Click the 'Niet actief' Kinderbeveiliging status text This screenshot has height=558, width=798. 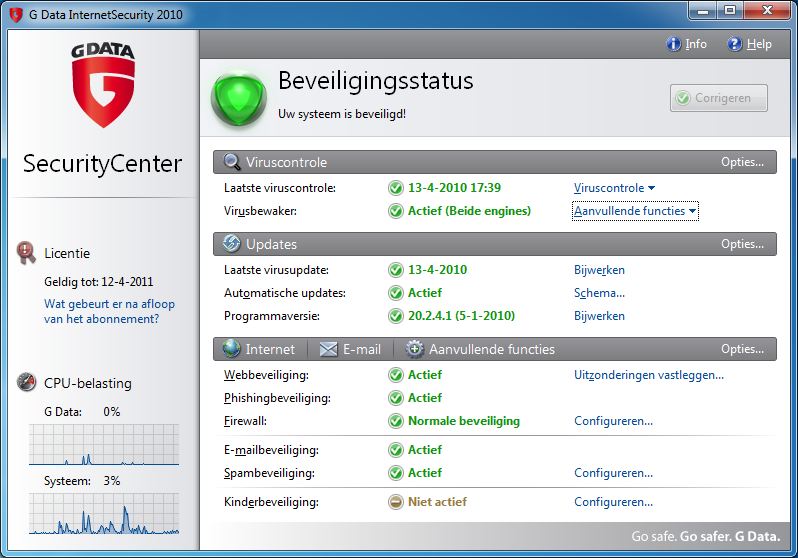(437, 501)
